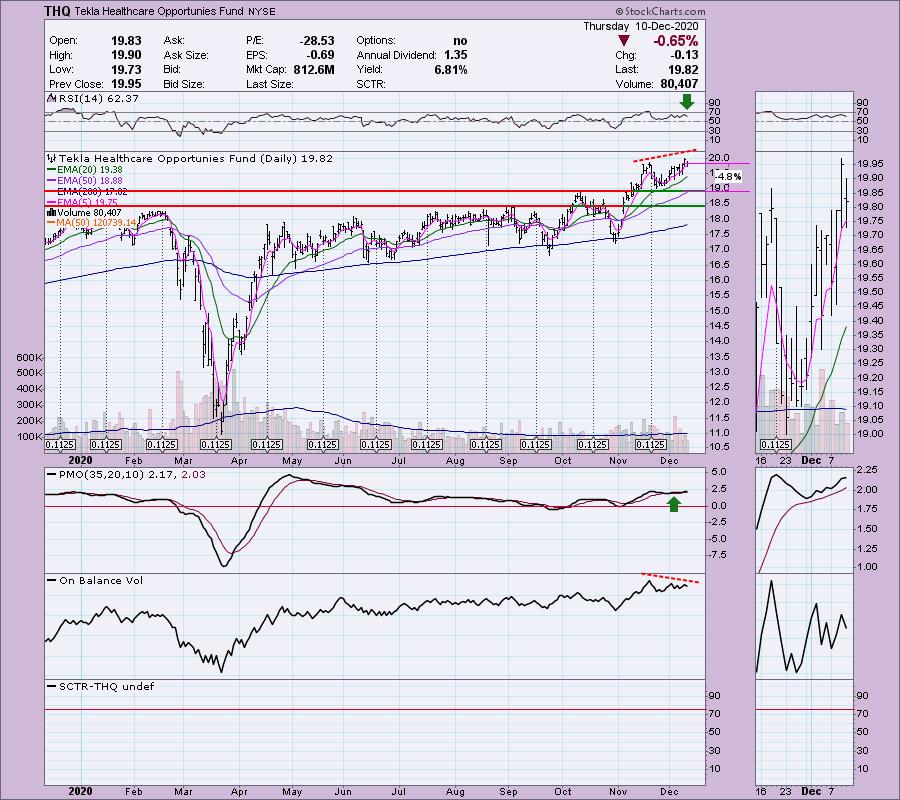Click the 14.5 price axis label
Screen dimensions: 900x800
pos(719,325)
